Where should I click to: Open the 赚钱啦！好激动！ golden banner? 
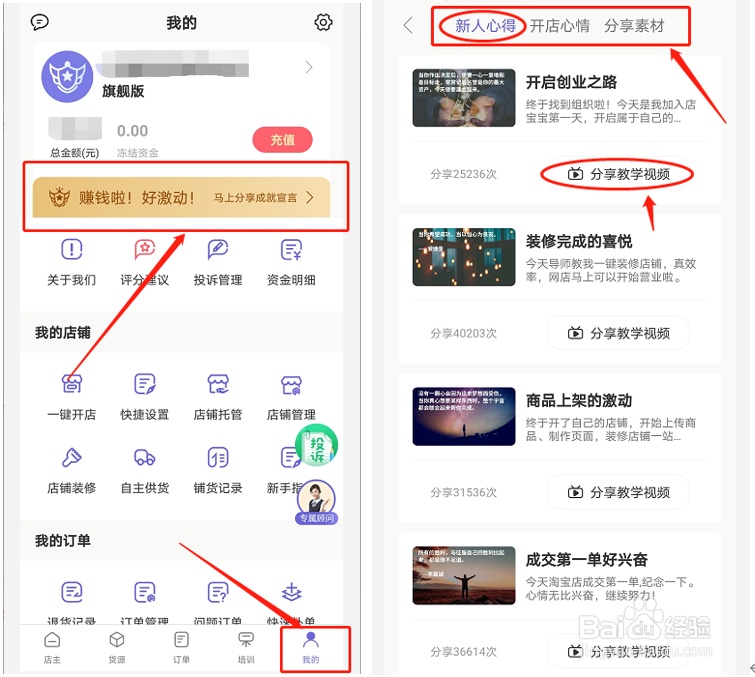(182, 197)
